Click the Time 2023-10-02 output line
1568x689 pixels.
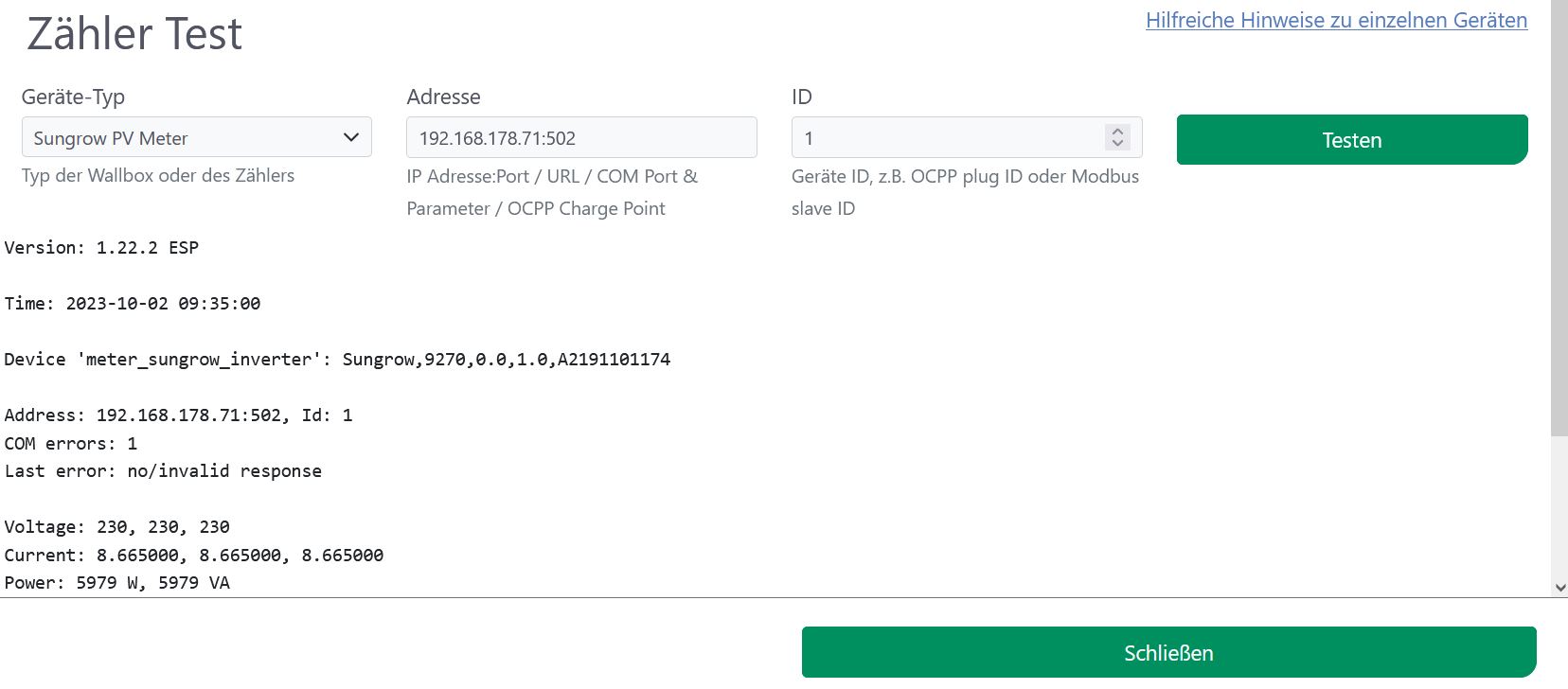[x=133, y=304]
